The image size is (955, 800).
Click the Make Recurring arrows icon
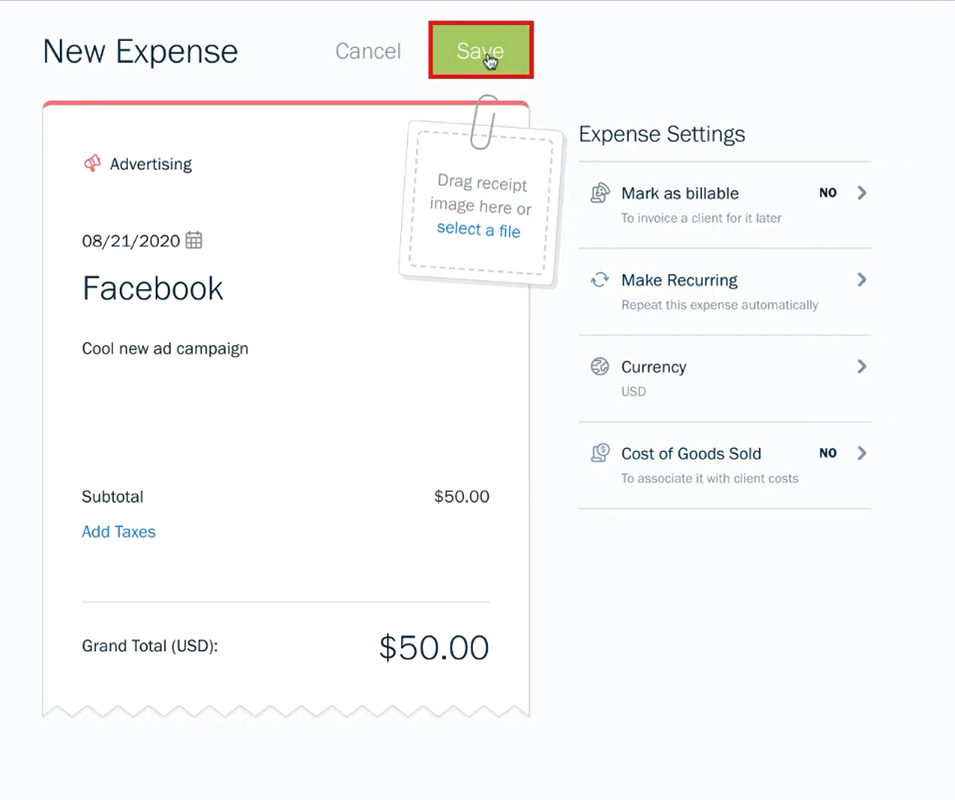point(600,280)
